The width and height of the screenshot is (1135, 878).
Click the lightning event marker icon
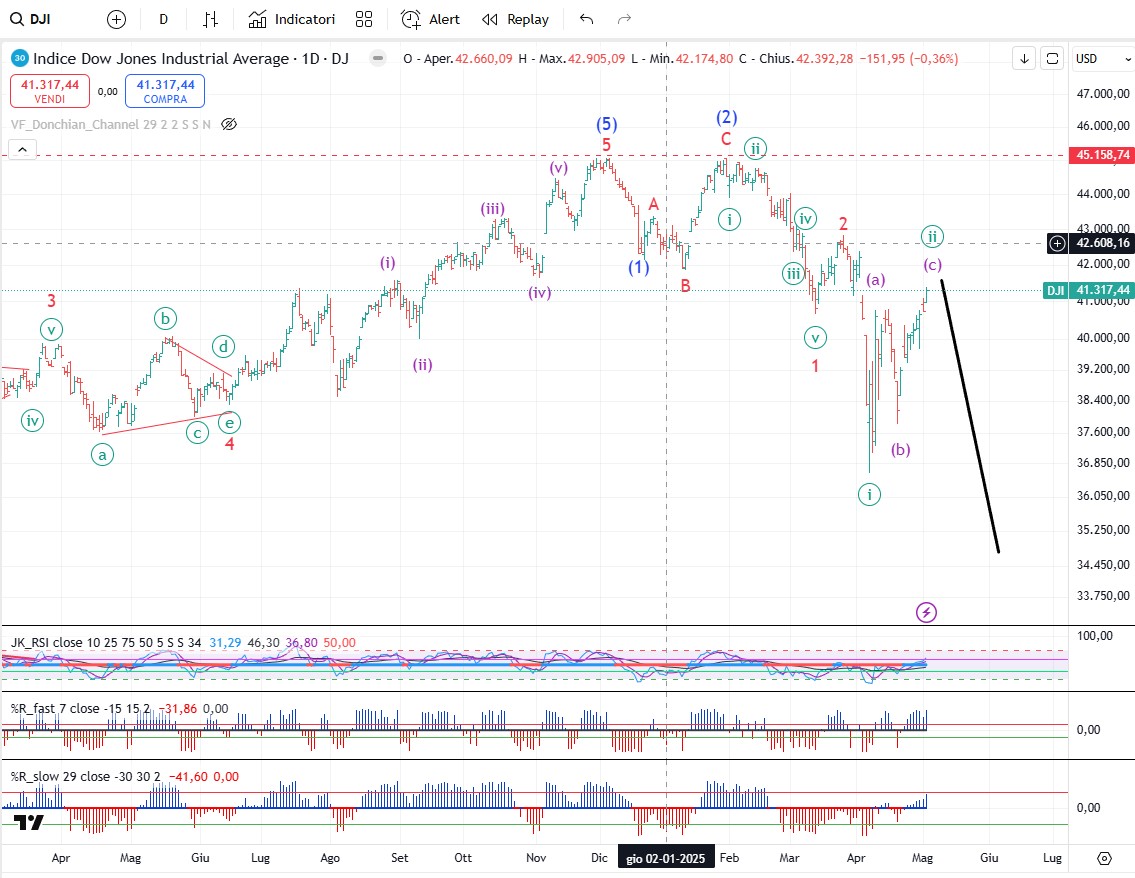(x=927, y=612)
